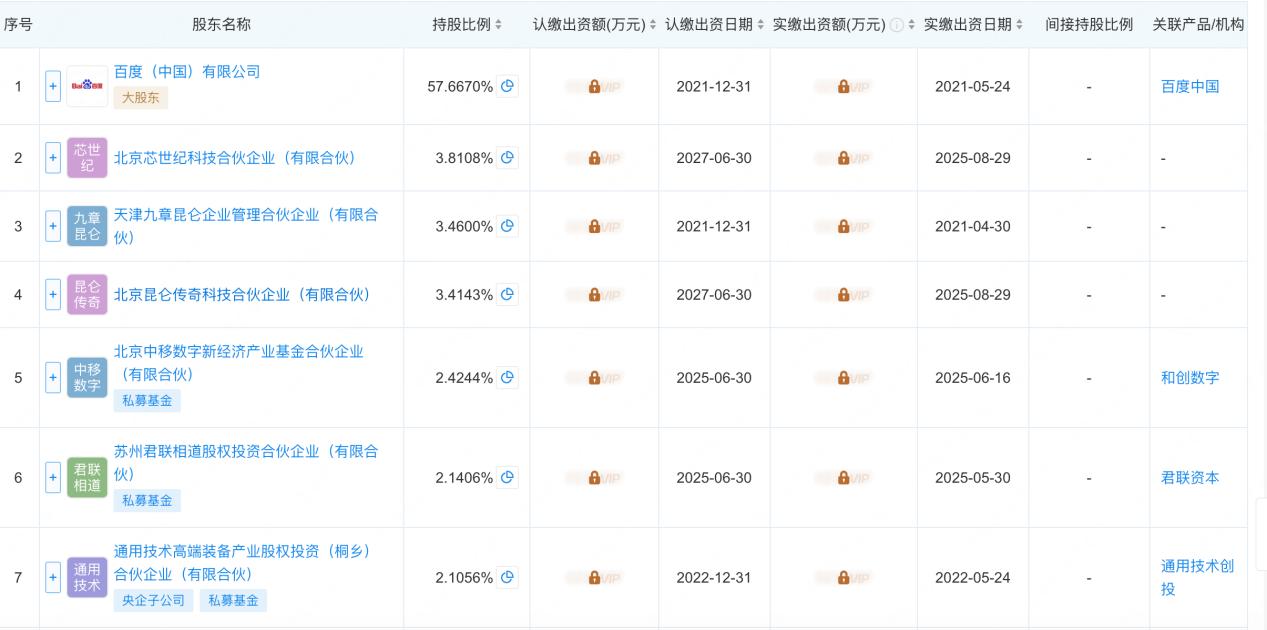This screenshot has height=630, width=1267.
Task: Open related product link 百度中国
Action: (1190, 86)
